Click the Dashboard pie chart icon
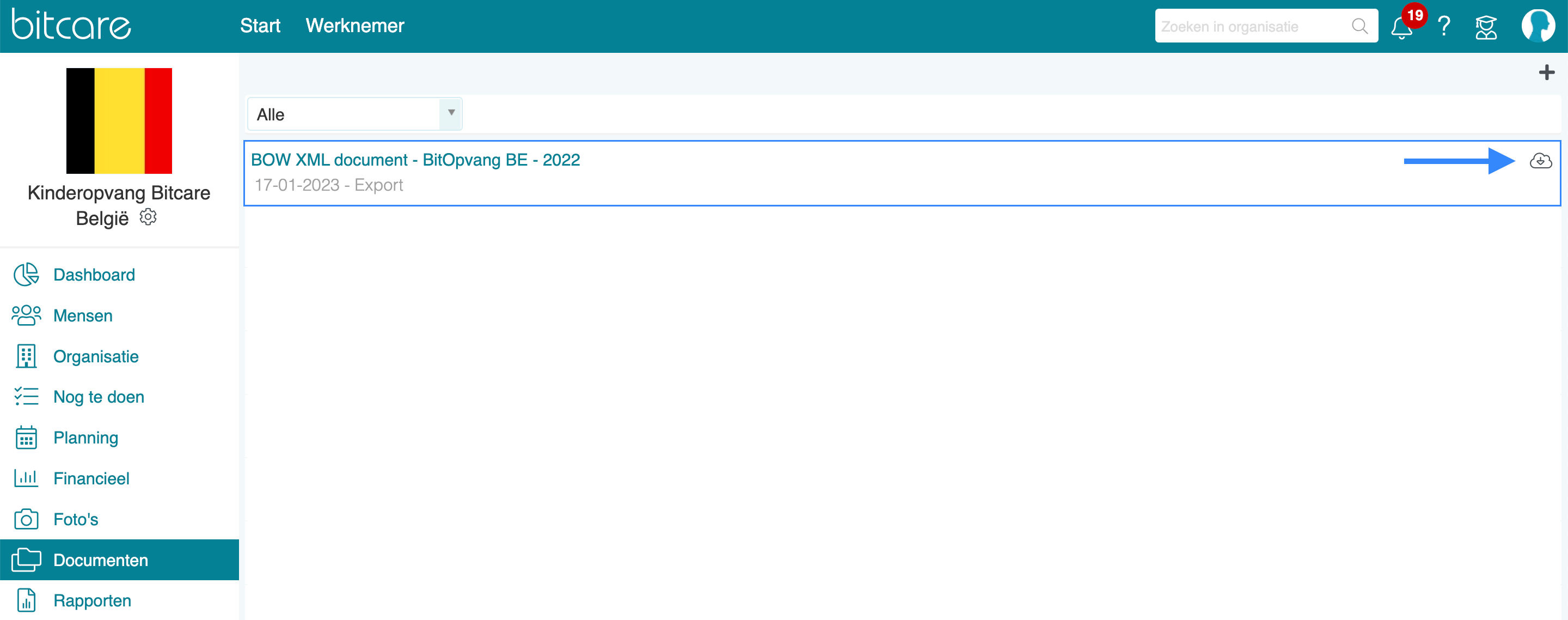Image resolution: width=1568 pixels, height=620 pixels. [x=26, y=275]
